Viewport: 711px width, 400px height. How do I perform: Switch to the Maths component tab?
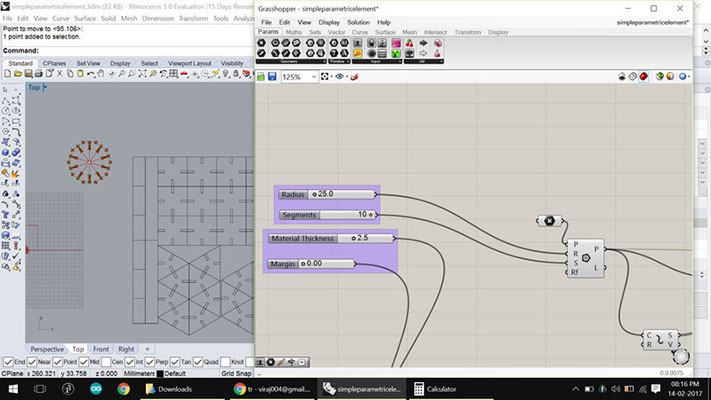point(293,32)
